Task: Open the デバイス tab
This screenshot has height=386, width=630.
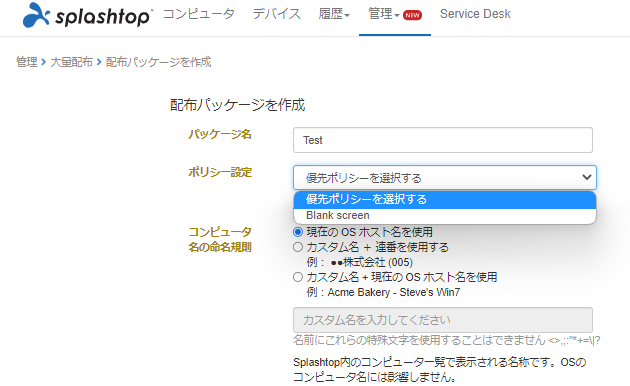Action: pyautogui.click(x=276, y=14)
